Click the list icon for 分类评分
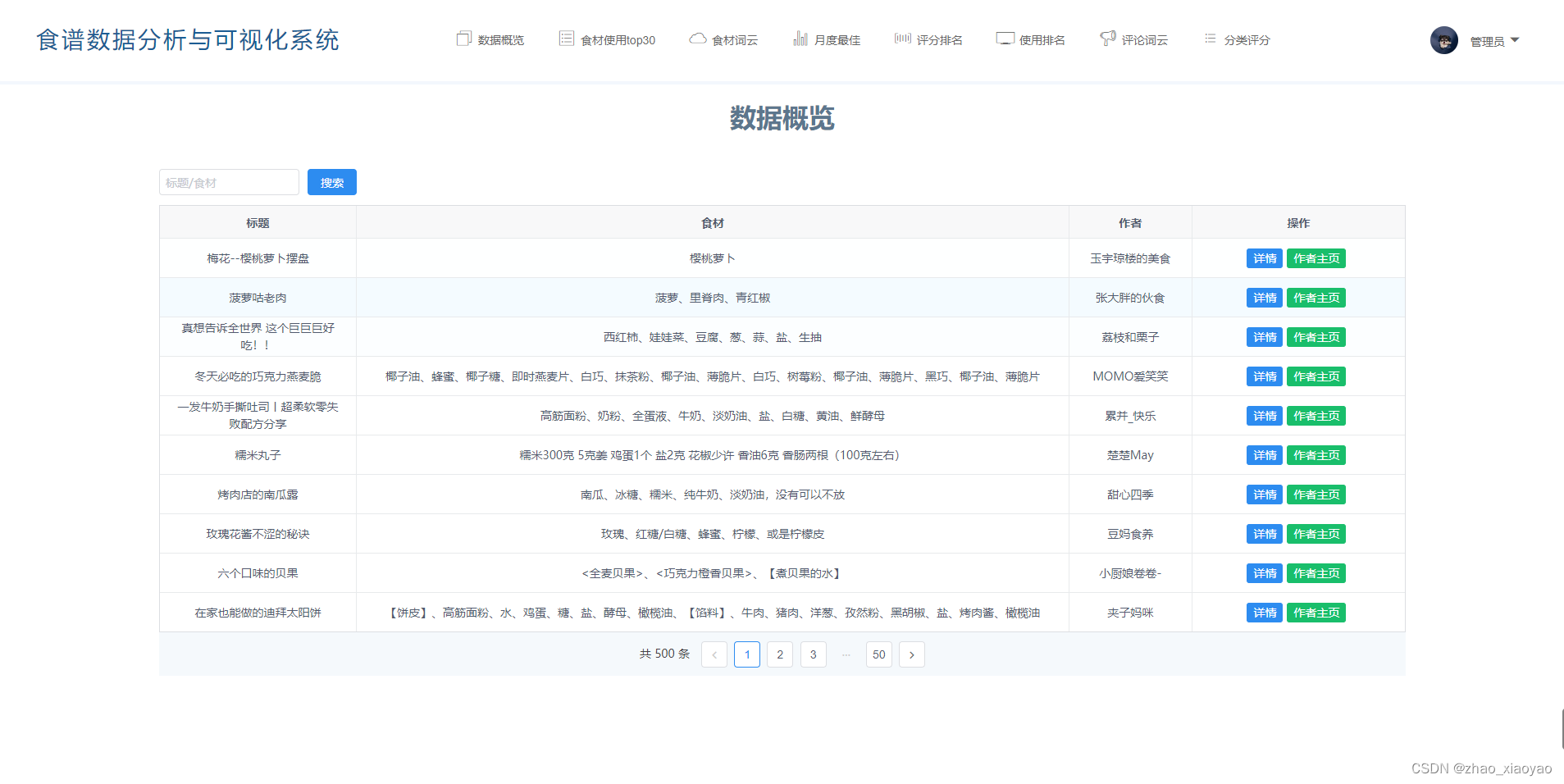Viewport: 1564px width, 784px height. (1210, 39)
